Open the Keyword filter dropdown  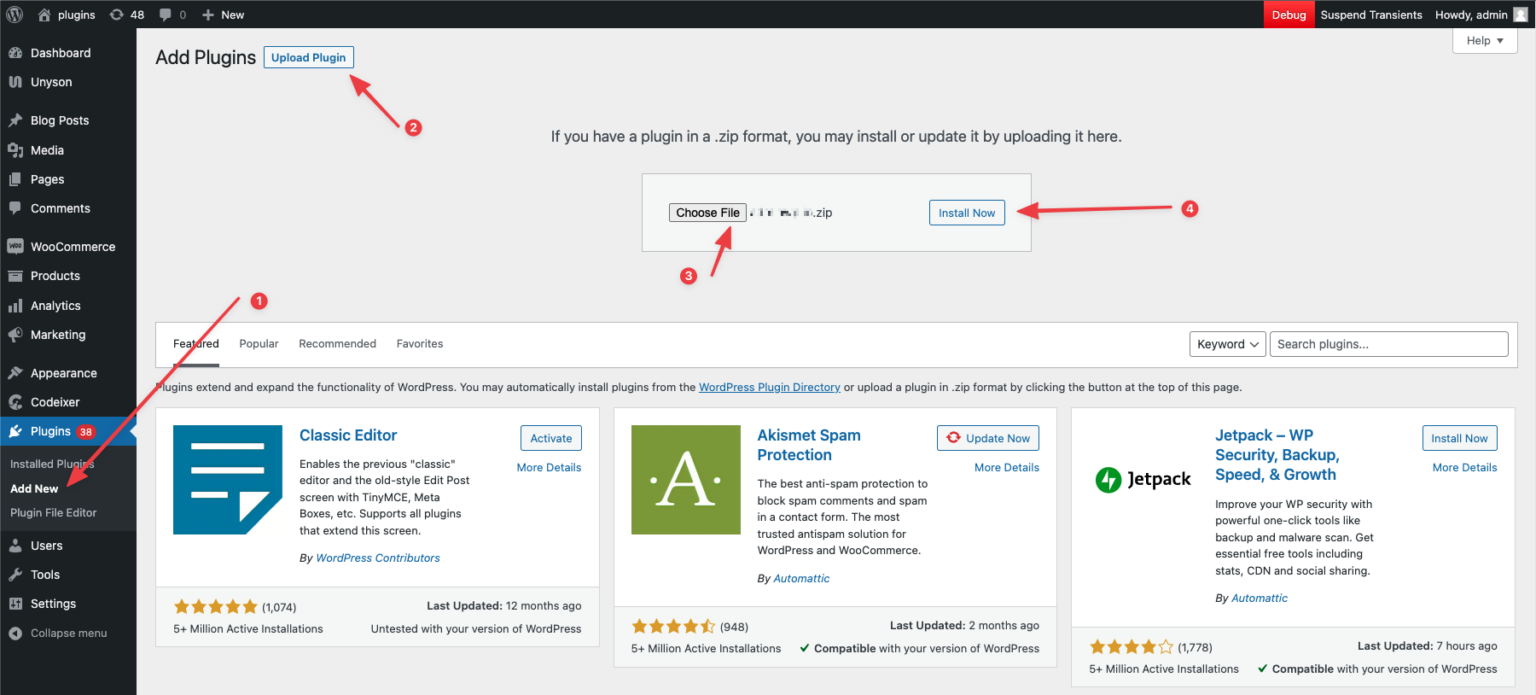tap(1227, 343)
